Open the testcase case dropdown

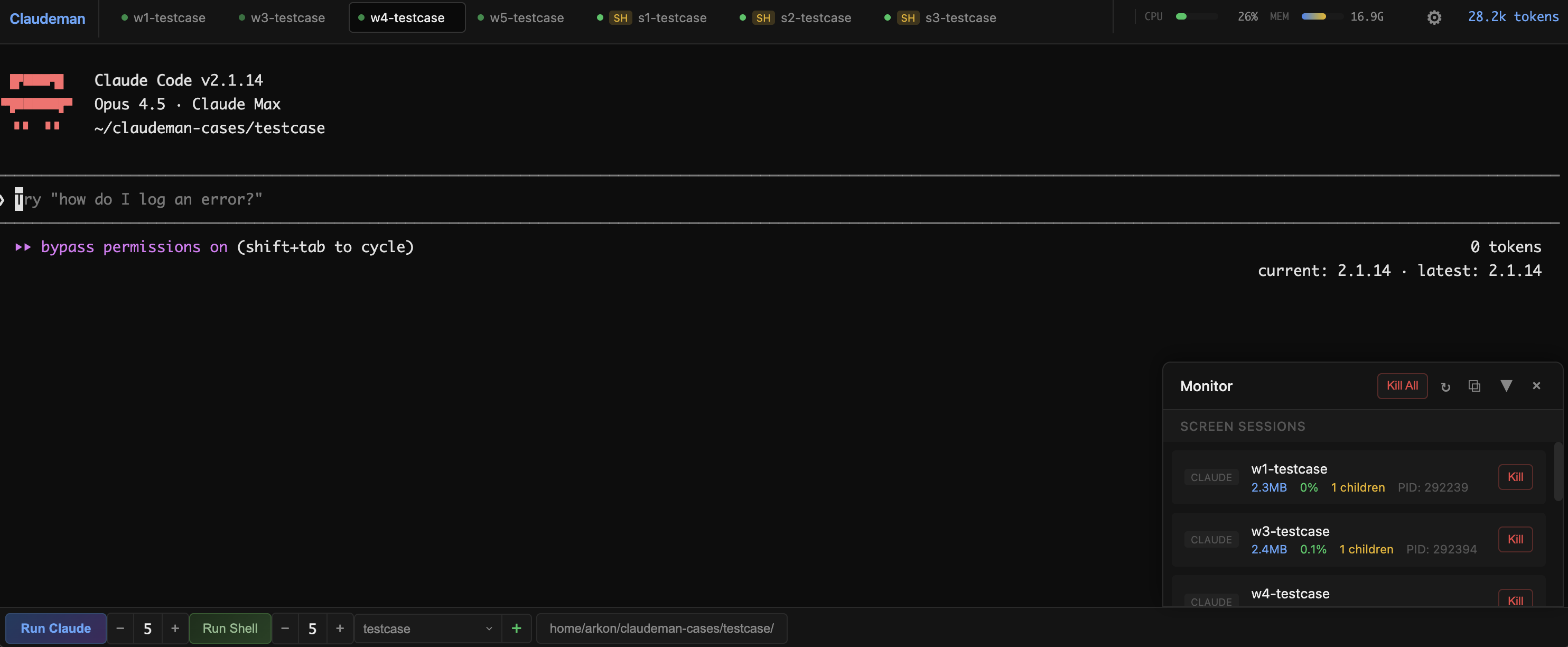(427, 628)
